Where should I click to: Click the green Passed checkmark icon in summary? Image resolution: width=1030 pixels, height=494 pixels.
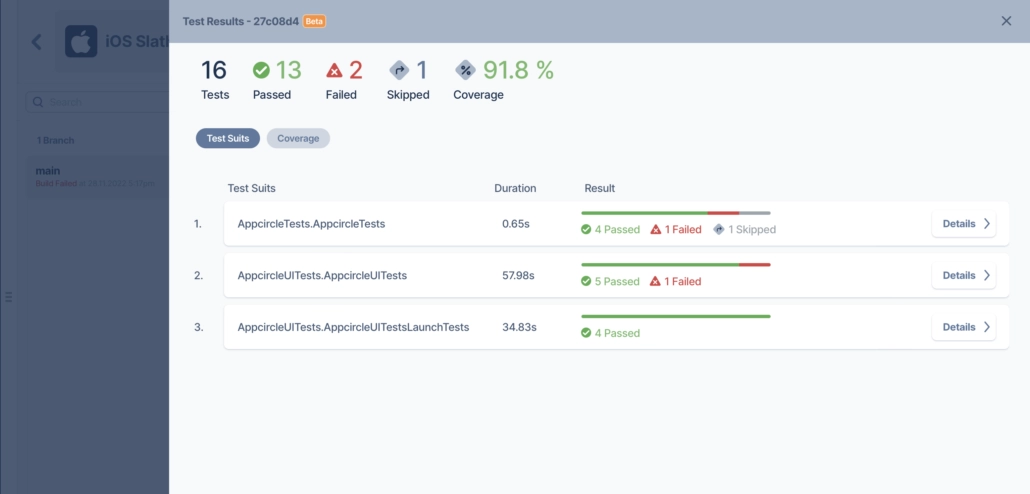261,70
